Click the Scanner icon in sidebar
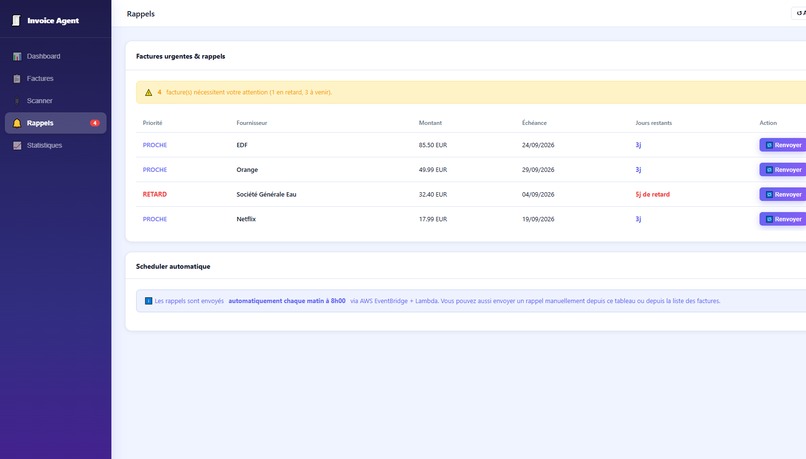Screen dimensions: 806x459 tap(17, 101)
